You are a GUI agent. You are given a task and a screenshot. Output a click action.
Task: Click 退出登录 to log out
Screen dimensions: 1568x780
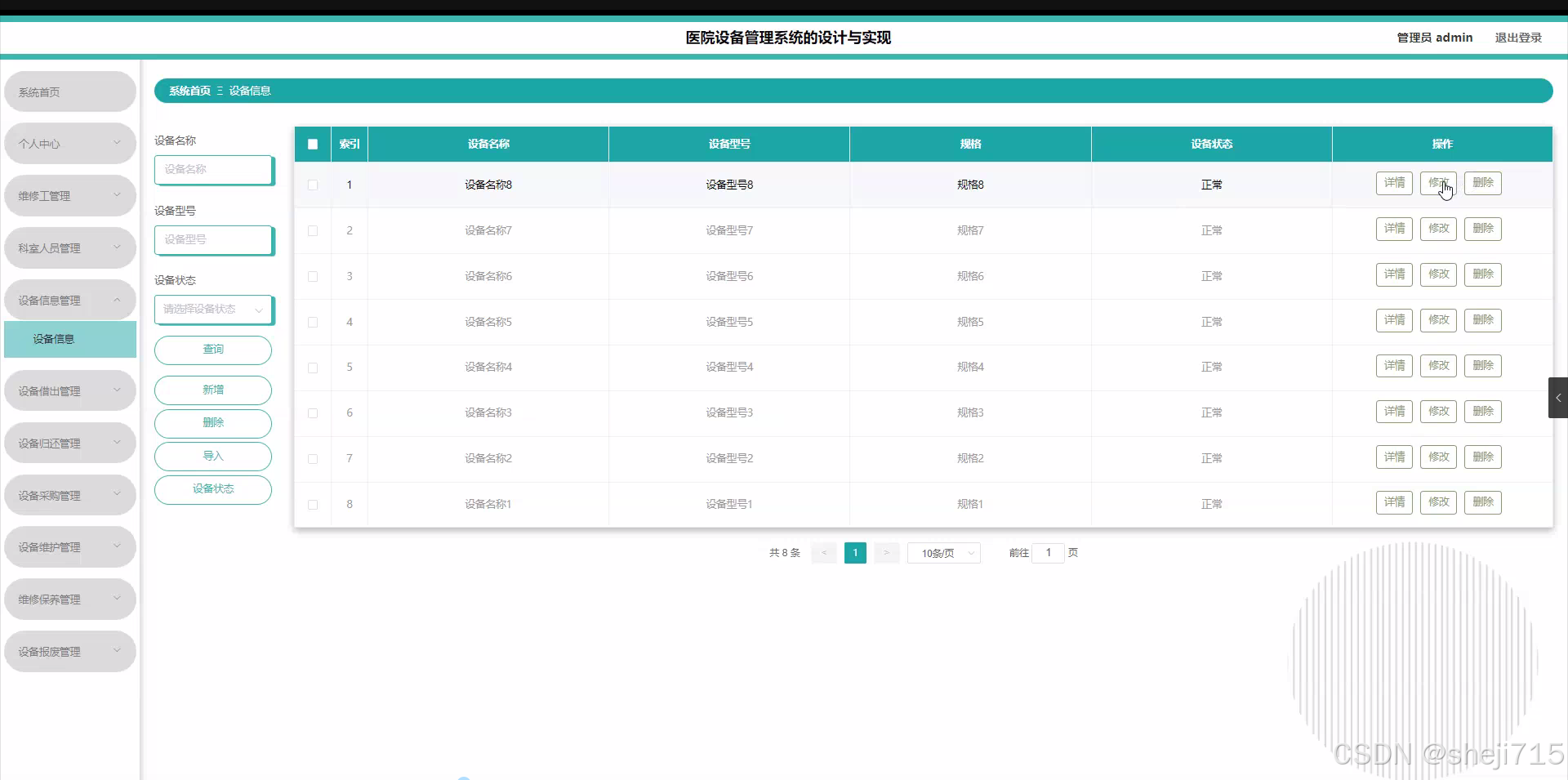click(1519, 38)
